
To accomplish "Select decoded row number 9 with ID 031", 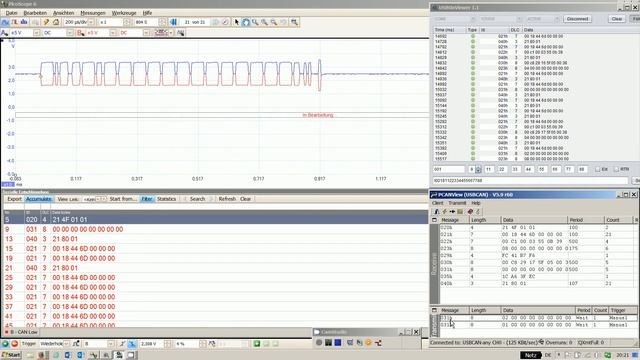I will [x=215, y=229].
